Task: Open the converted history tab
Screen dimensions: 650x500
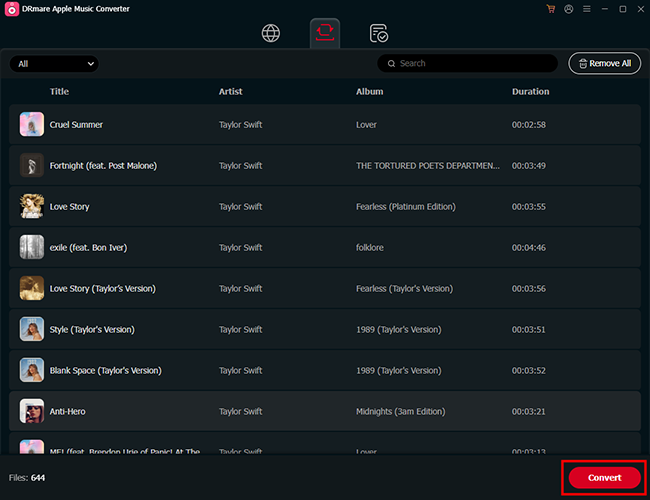Action: [x=378, y=33]
